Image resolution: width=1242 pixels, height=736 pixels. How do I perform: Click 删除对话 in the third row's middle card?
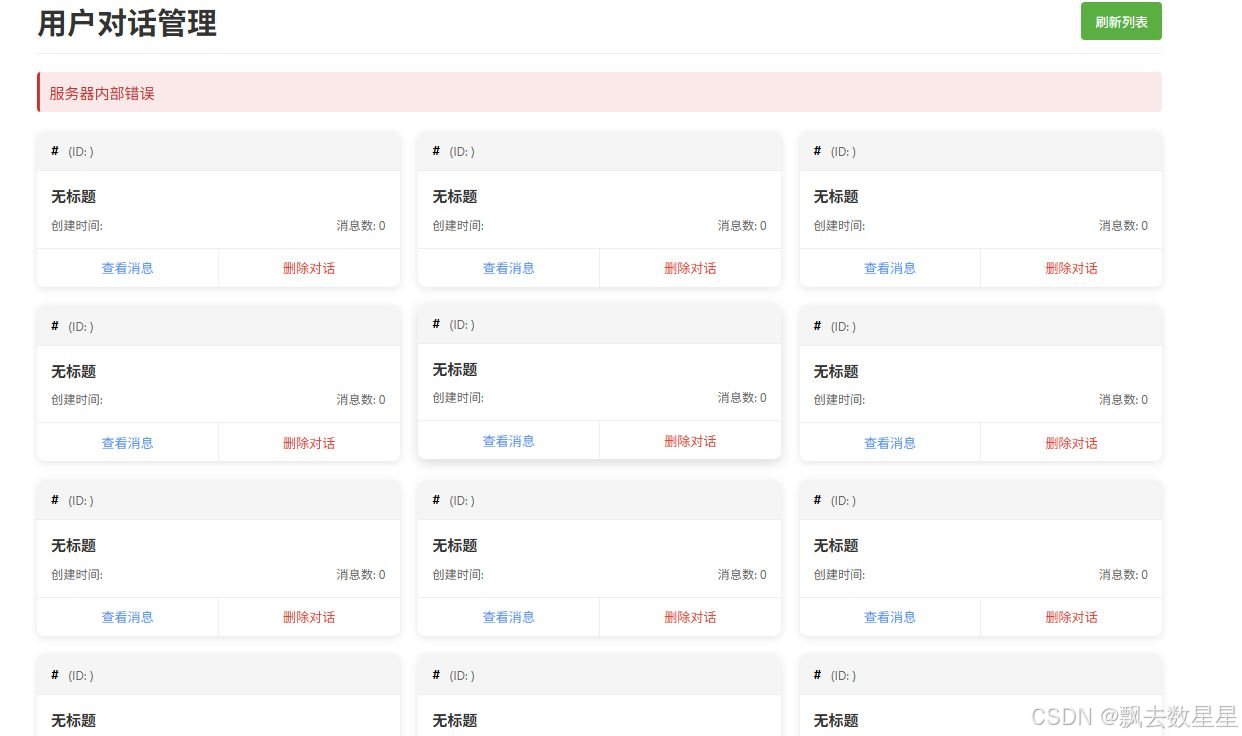click(690, 617)
